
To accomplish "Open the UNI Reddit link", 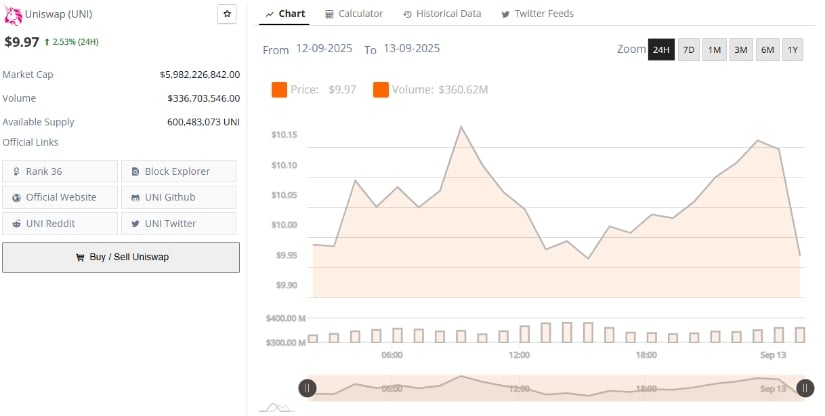I will coord(60,224).
